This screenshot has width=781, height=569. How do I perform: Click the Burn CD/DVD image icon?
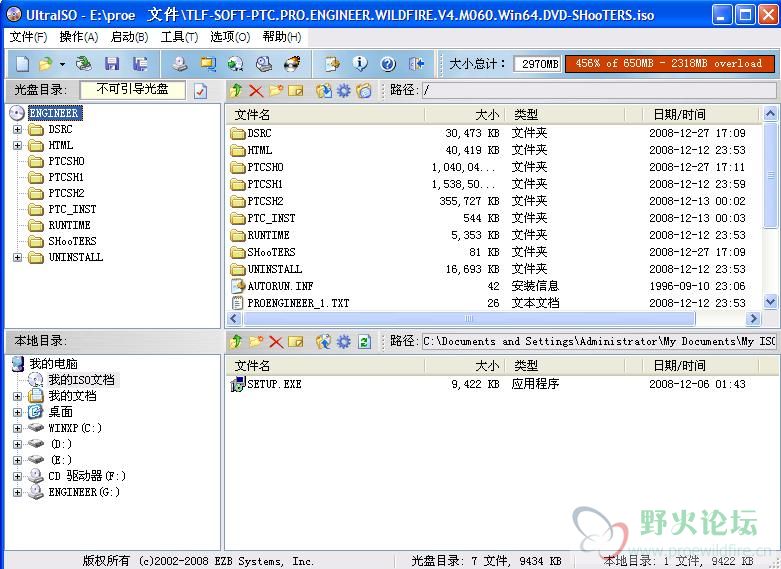pos(292,64)
